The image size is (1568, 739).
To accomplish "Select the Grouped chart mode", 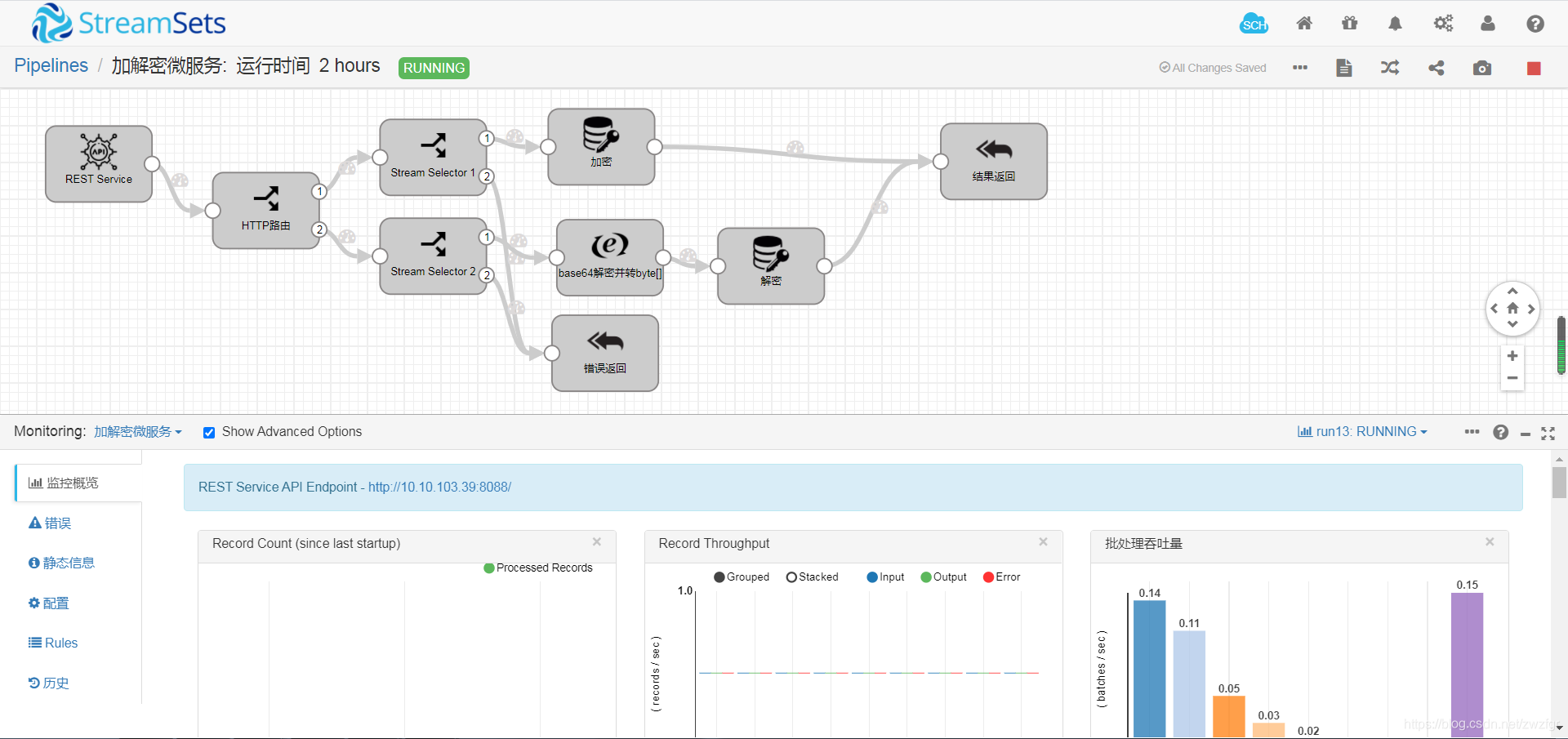I will pos(742,577).
